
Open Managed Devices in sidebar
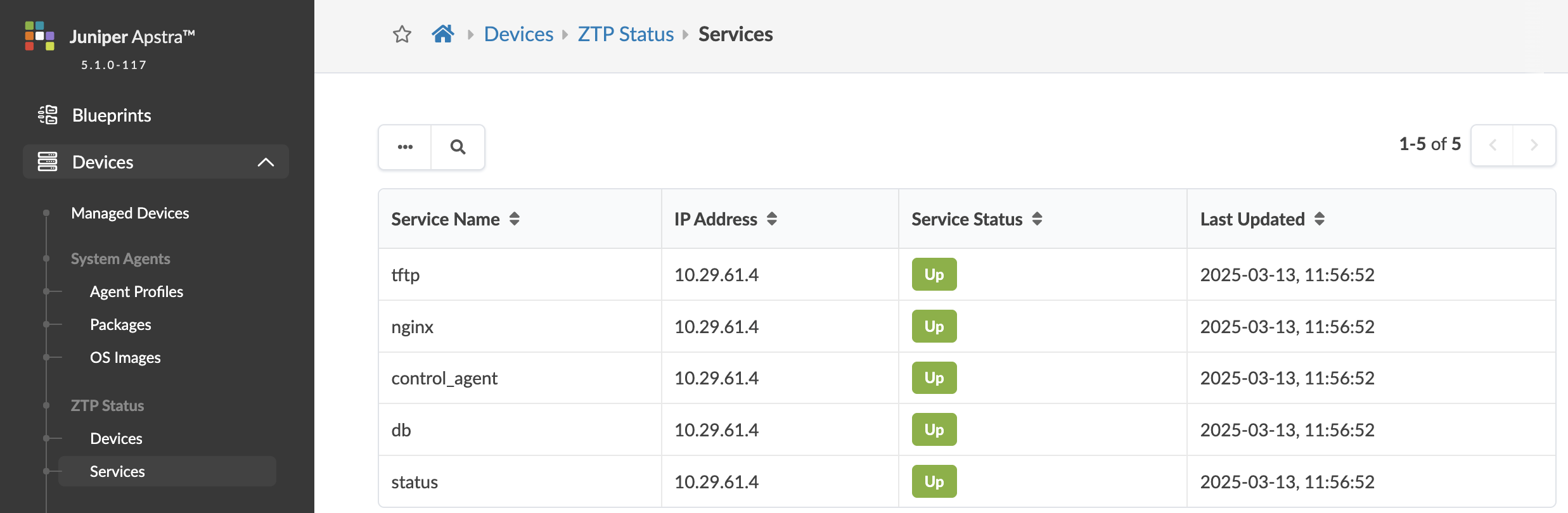pos(130,213)
